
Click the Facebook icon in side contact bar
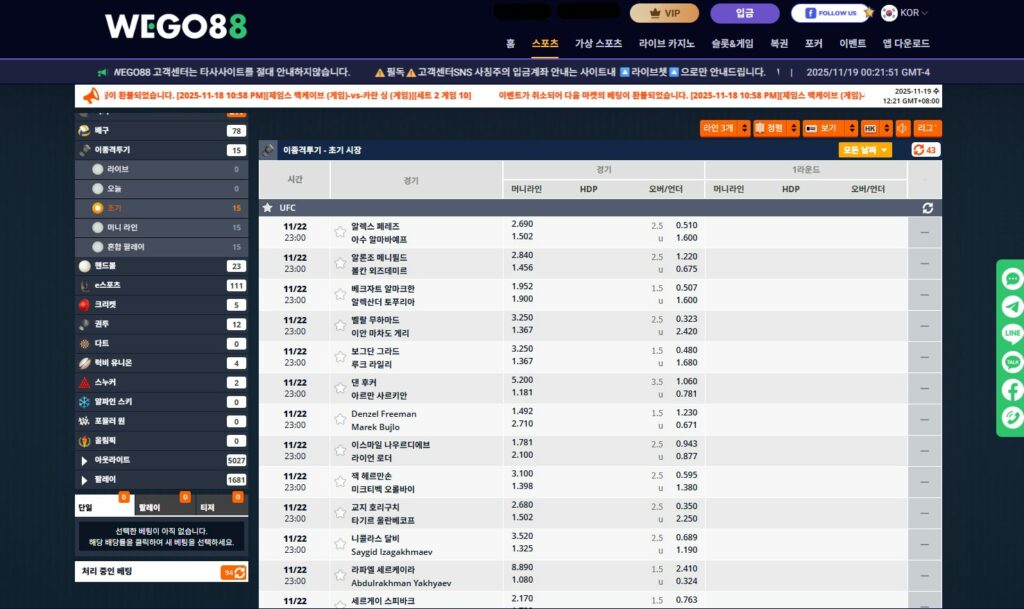tap(1011, 390)
